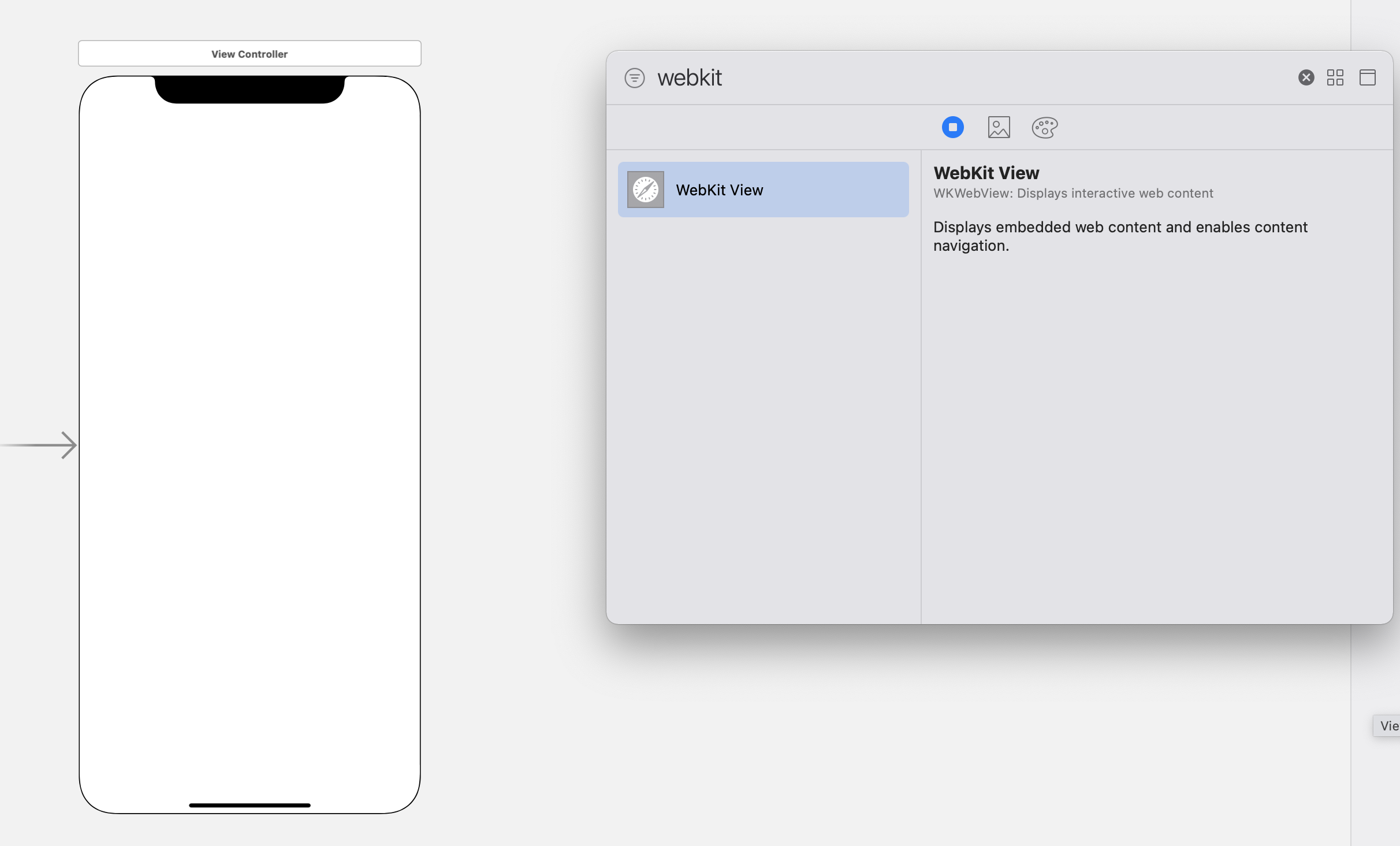Click the WKWebView subtitle description text
This screenshot has height=846, width=1400.
click(x=1073, y=193)
